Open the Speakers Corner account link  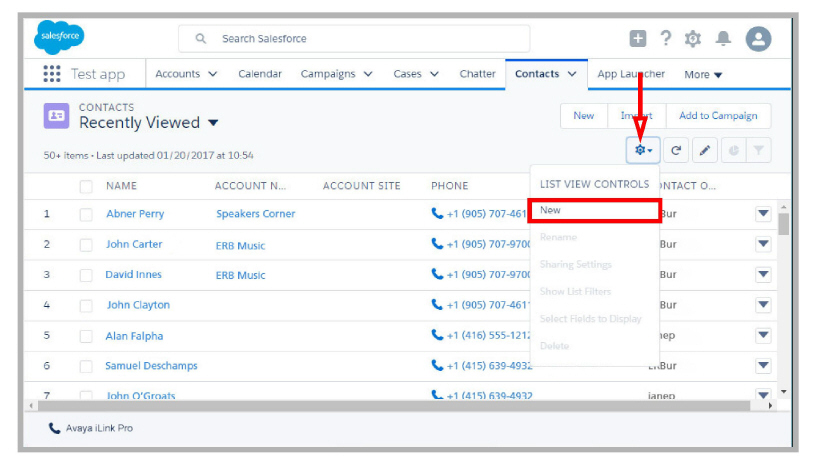pyautogui.click(x=256, y=213)
